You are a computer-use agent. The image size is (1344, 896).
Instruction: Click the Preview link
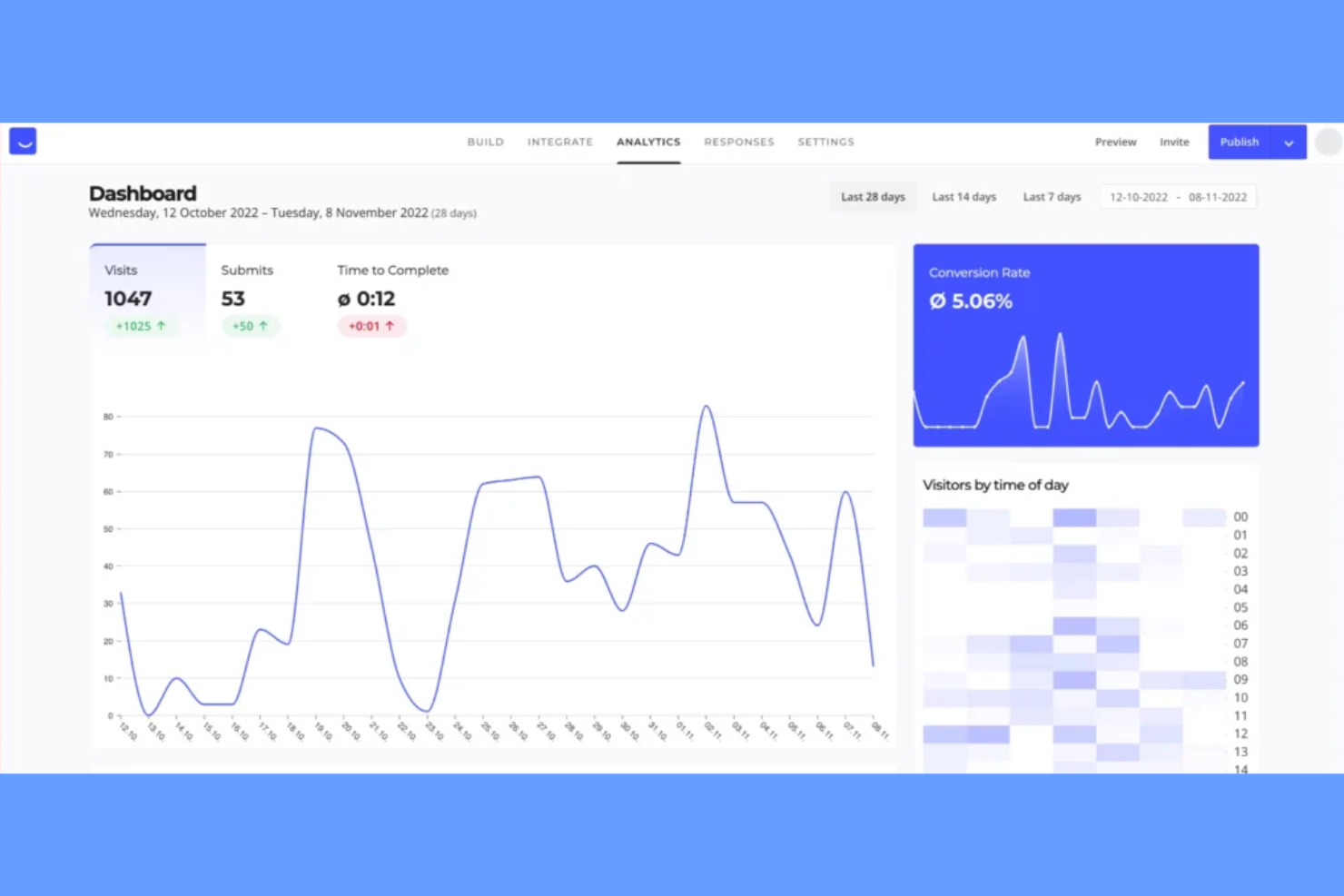click(1115, 143)
